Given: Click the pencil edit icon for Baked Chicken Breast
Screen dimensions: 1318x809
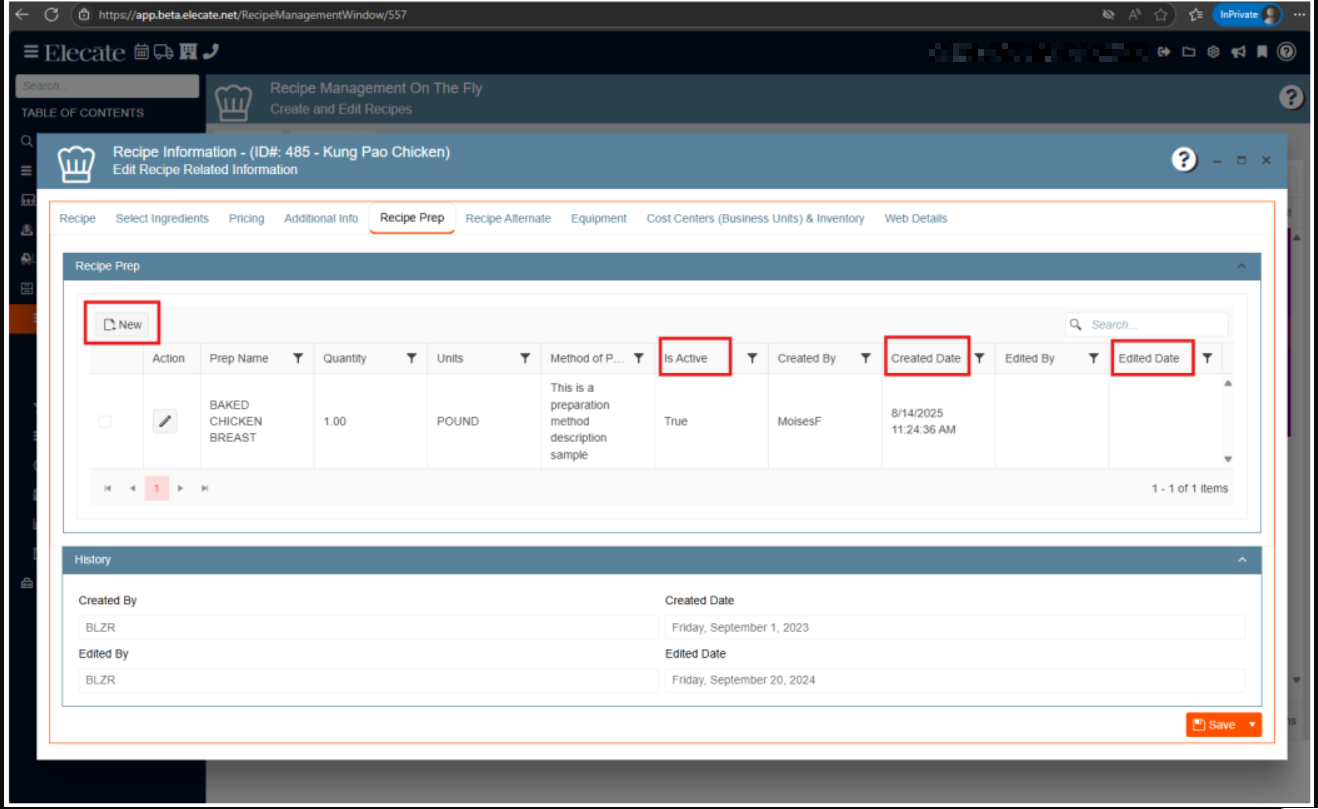Looking at the screenshot, I should (x=166, y=422).
